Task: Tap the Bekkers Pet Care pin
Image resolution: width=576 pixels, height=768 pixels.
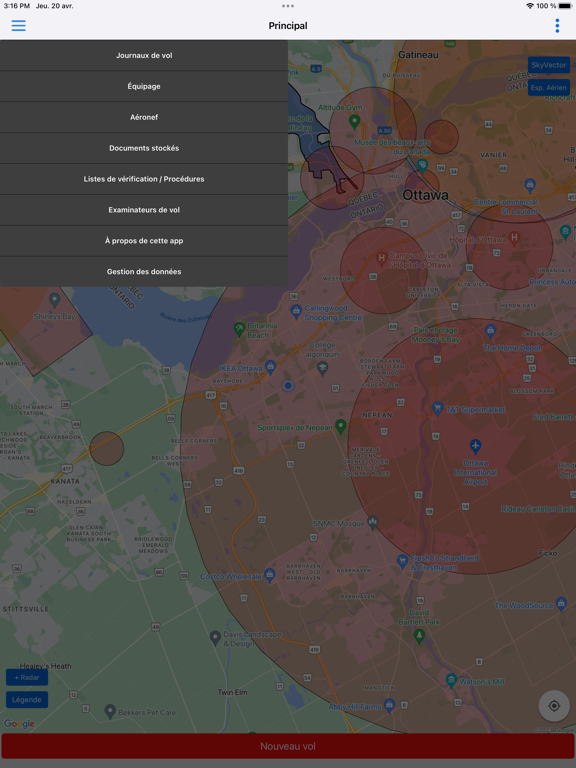Action: (110, 711)
